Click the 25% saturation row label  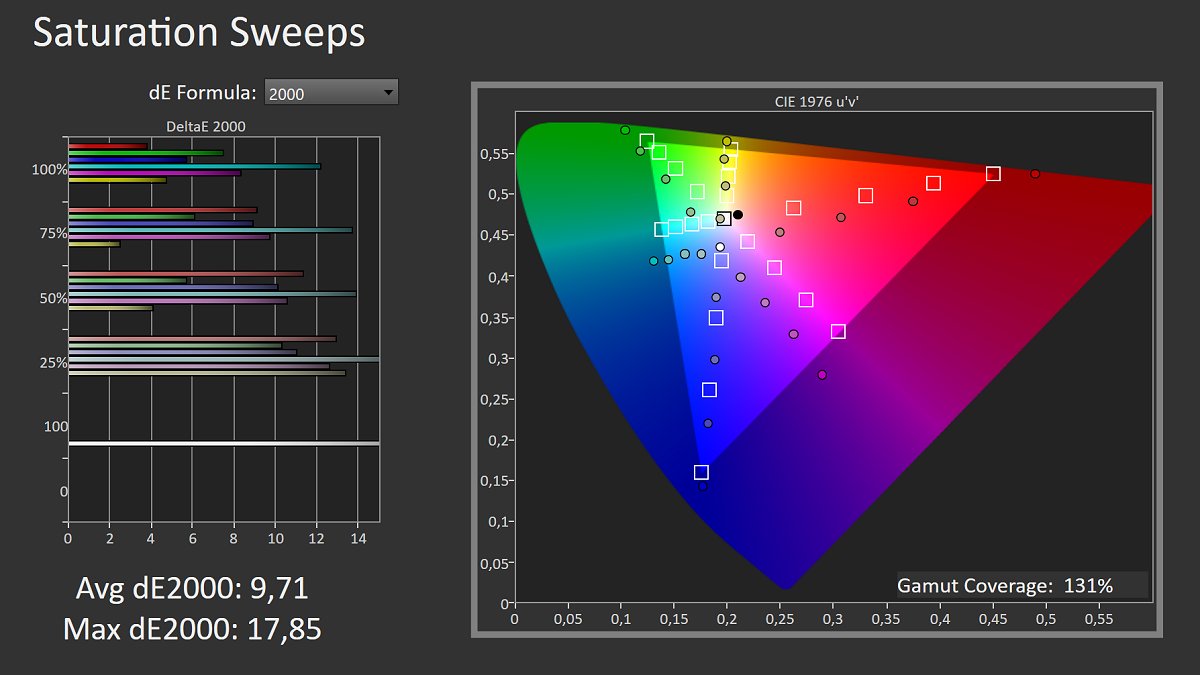click(53, 362)
